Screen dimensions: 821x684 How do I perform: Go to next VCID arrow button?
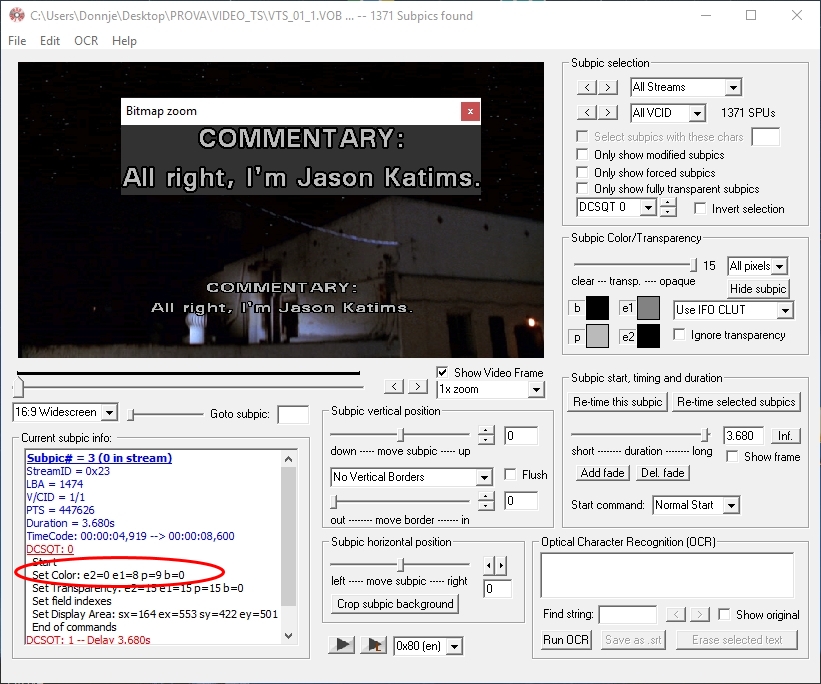click(x=608, y=113)
